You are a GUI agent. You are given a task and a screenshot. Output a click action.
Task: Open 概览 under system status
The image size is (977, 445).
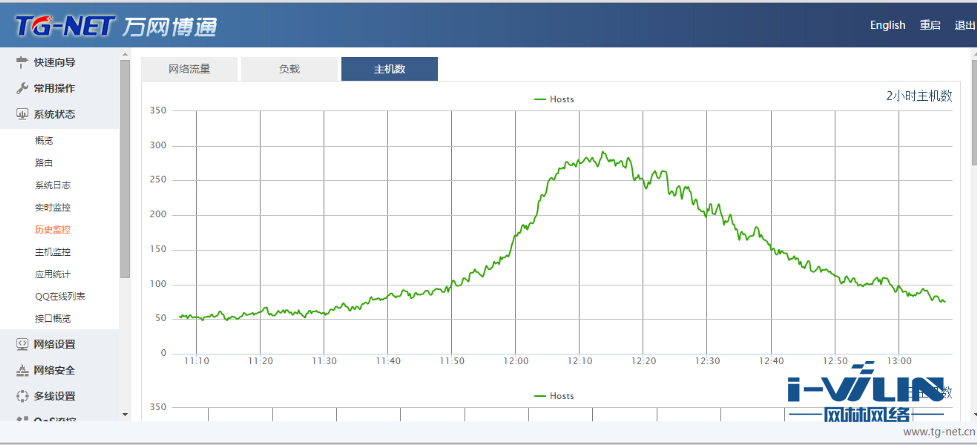44,141
